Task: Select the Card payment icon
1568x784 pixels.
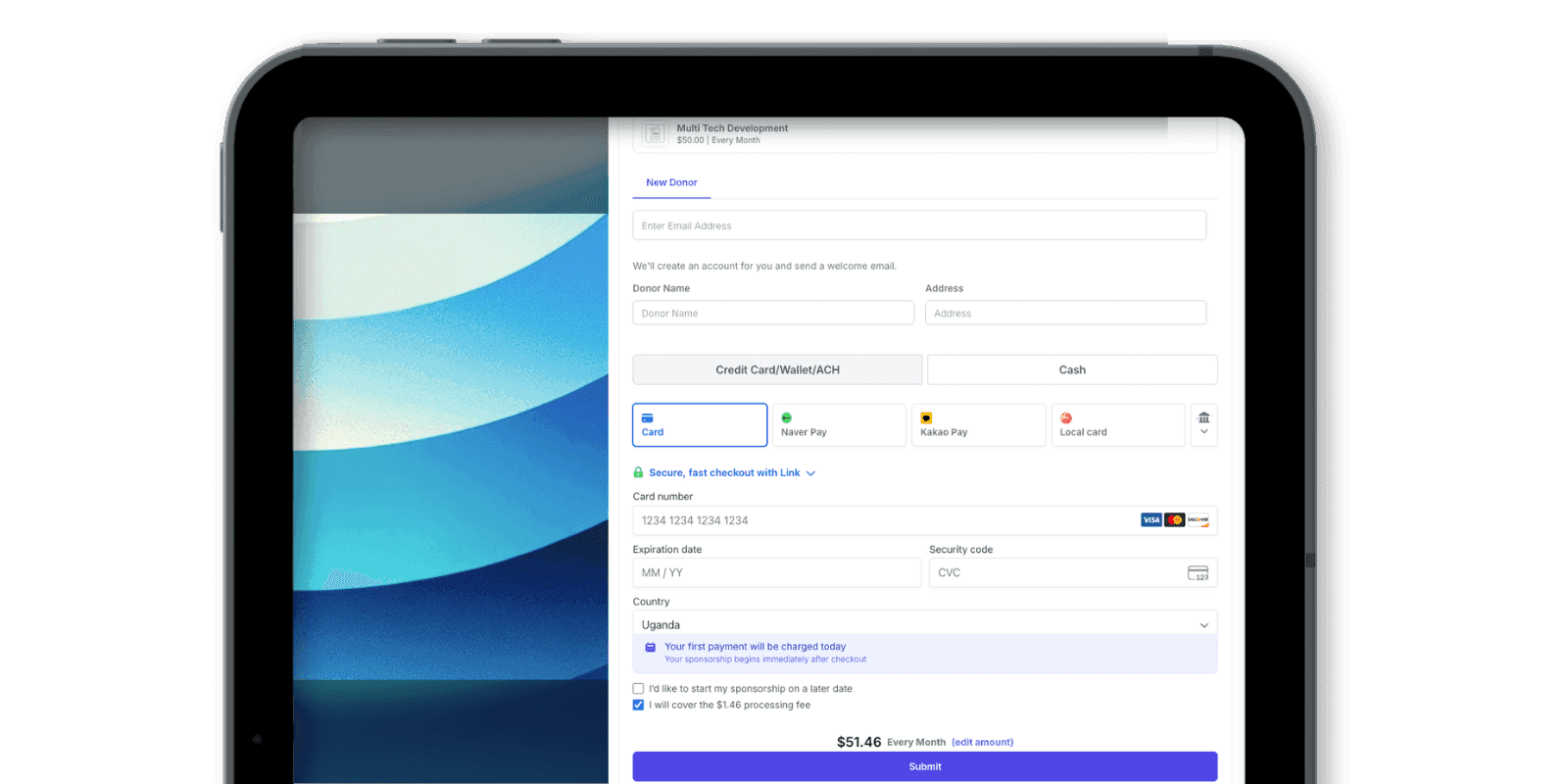Action: coord(647,418)
